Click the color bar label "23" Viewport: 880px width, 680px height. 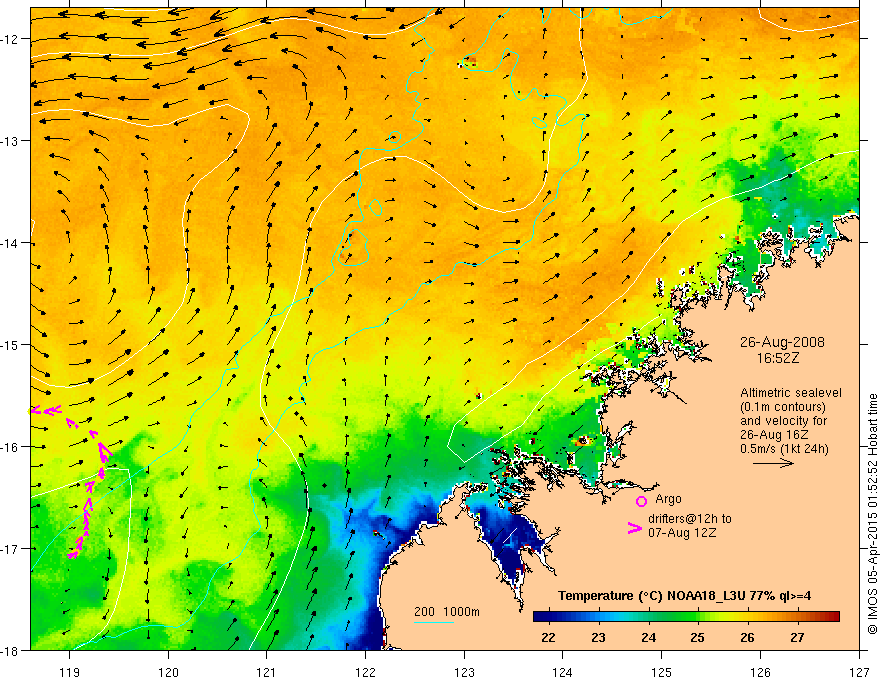(x=598, y=637)
